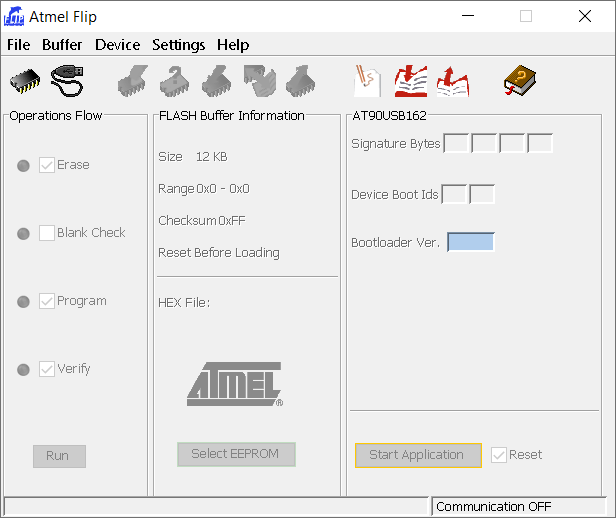Click the first Device Boot Ids field
The image size is (616, 518).
pyautogui.click(x=454, y=194)
